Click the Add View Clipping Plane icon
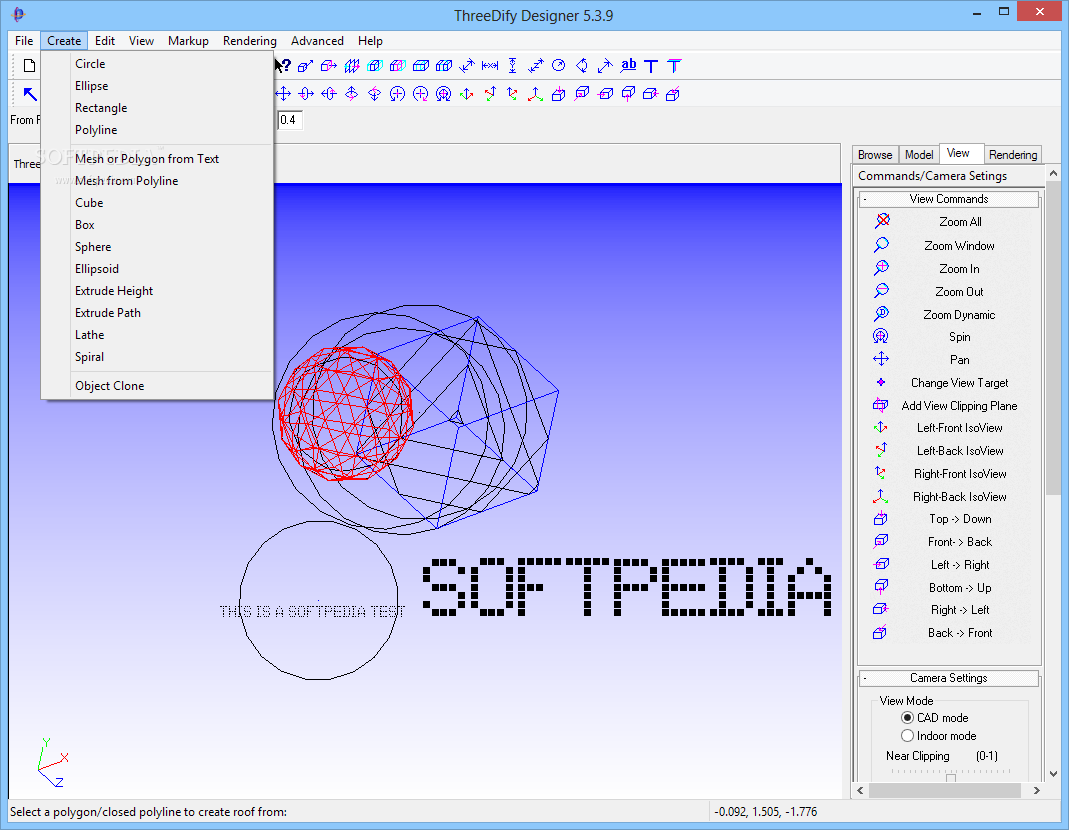 [x=881, y=405]
